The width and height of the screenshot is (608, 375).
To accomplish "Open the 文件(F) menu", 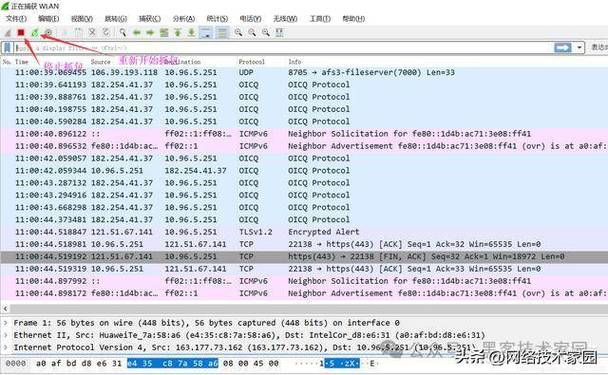I will [x=16, y=19].
